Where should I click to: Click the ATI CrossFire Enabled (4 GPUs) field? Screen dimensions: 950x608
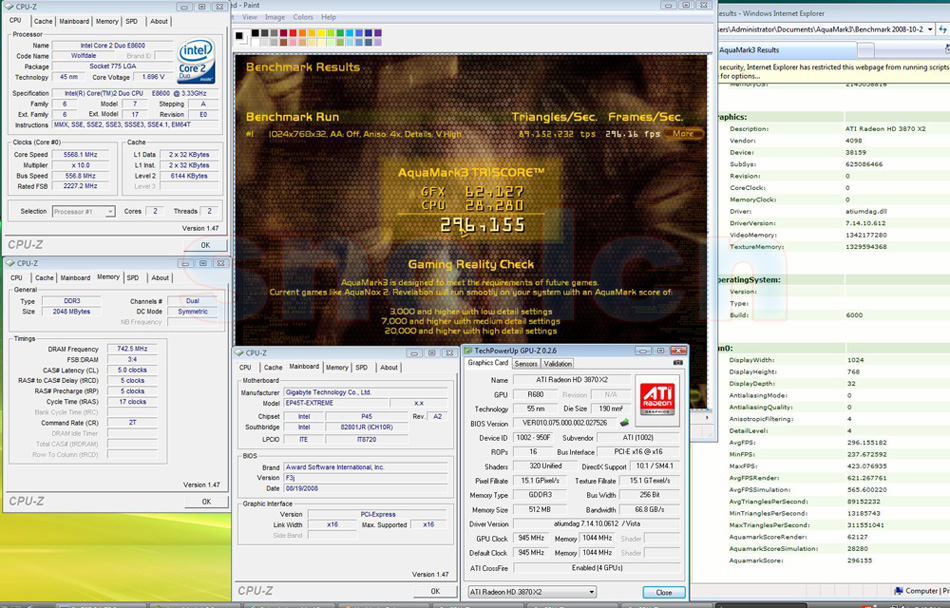(x=597, y=568)
